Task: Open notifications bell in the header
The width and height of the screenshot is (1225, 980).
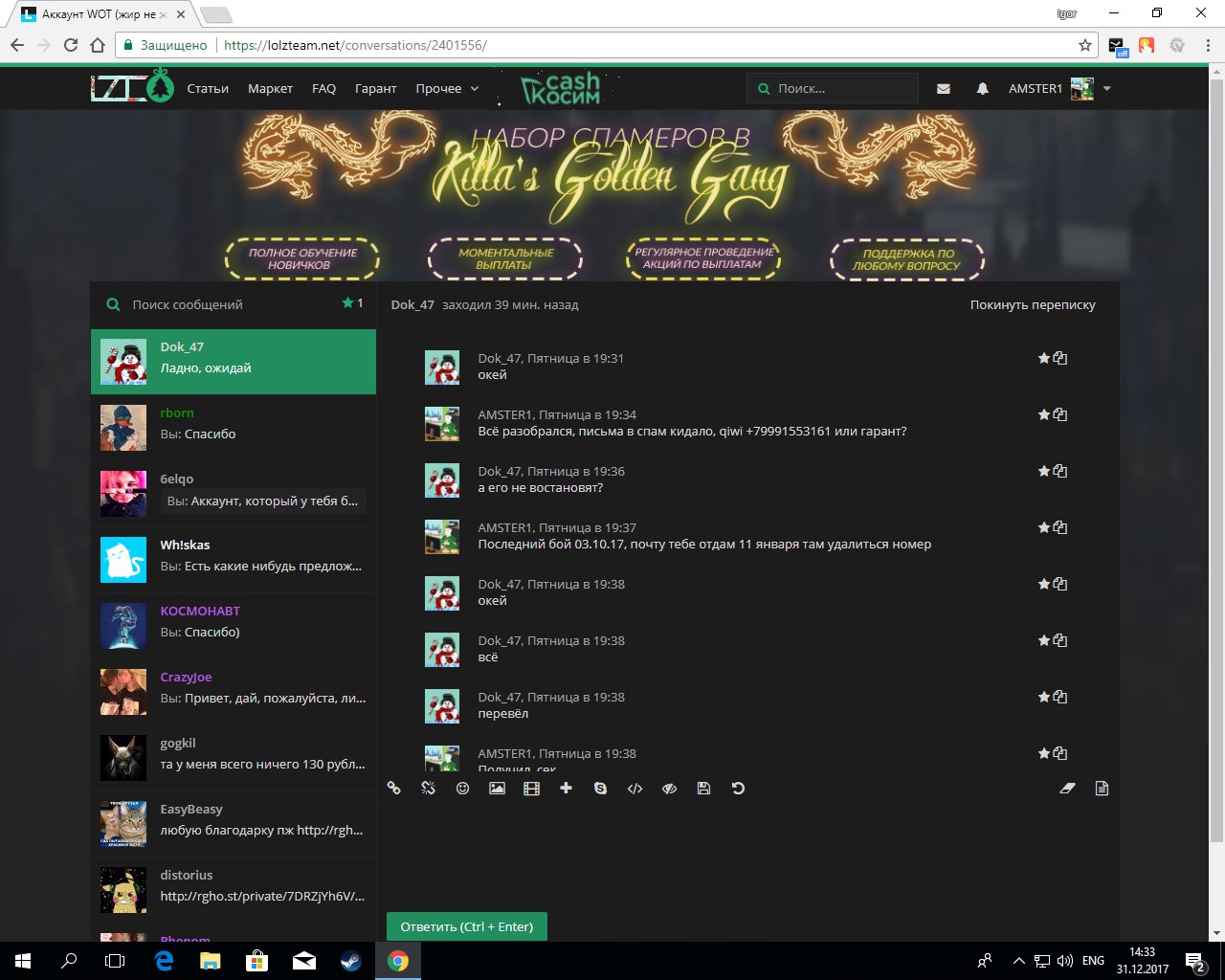Action: click(x=982, y=89)
